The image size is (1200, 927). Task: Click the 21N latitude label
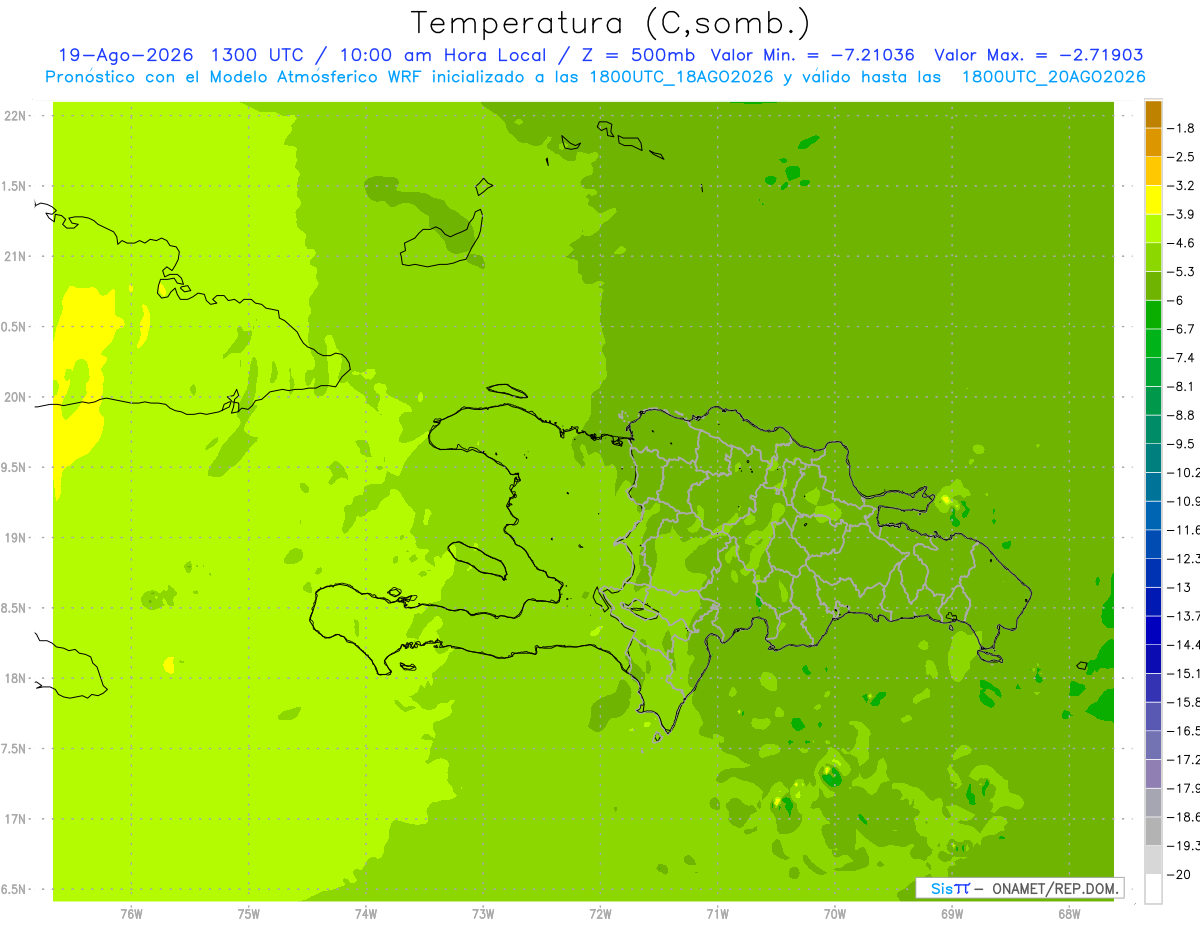pos(15,257)
